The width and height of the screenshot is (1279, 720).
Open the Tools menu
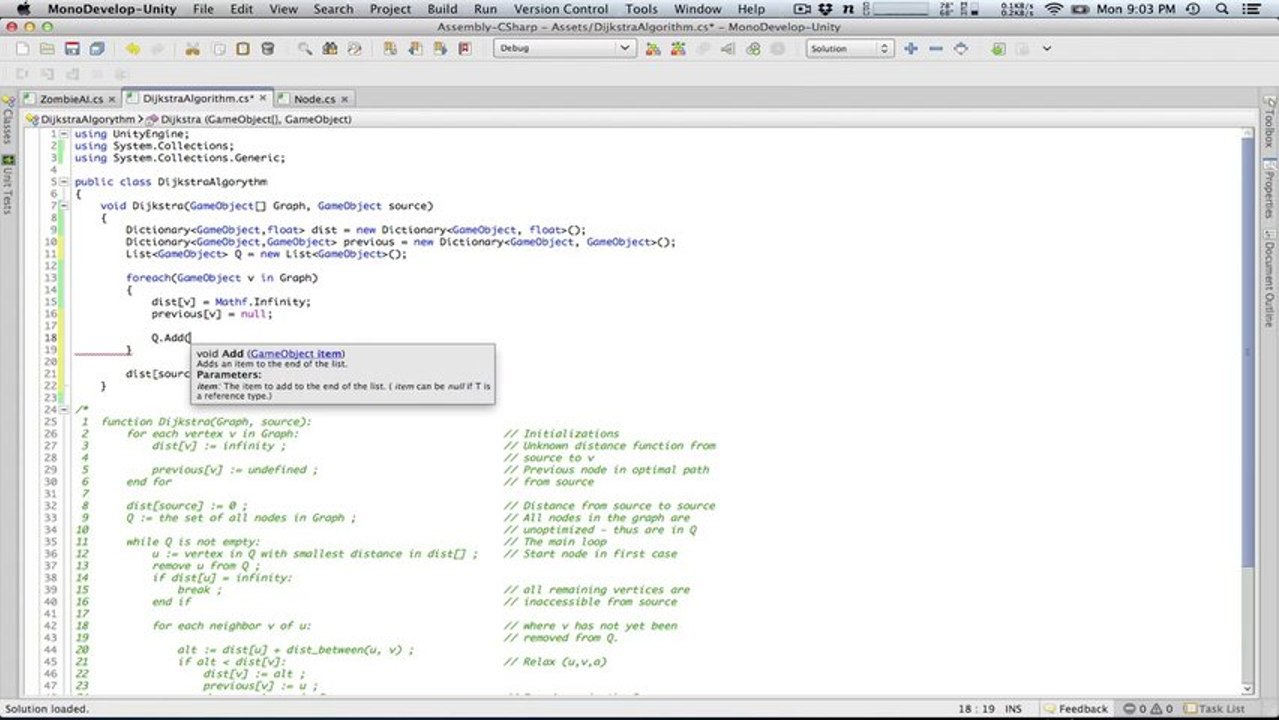(x=641, y=9)
